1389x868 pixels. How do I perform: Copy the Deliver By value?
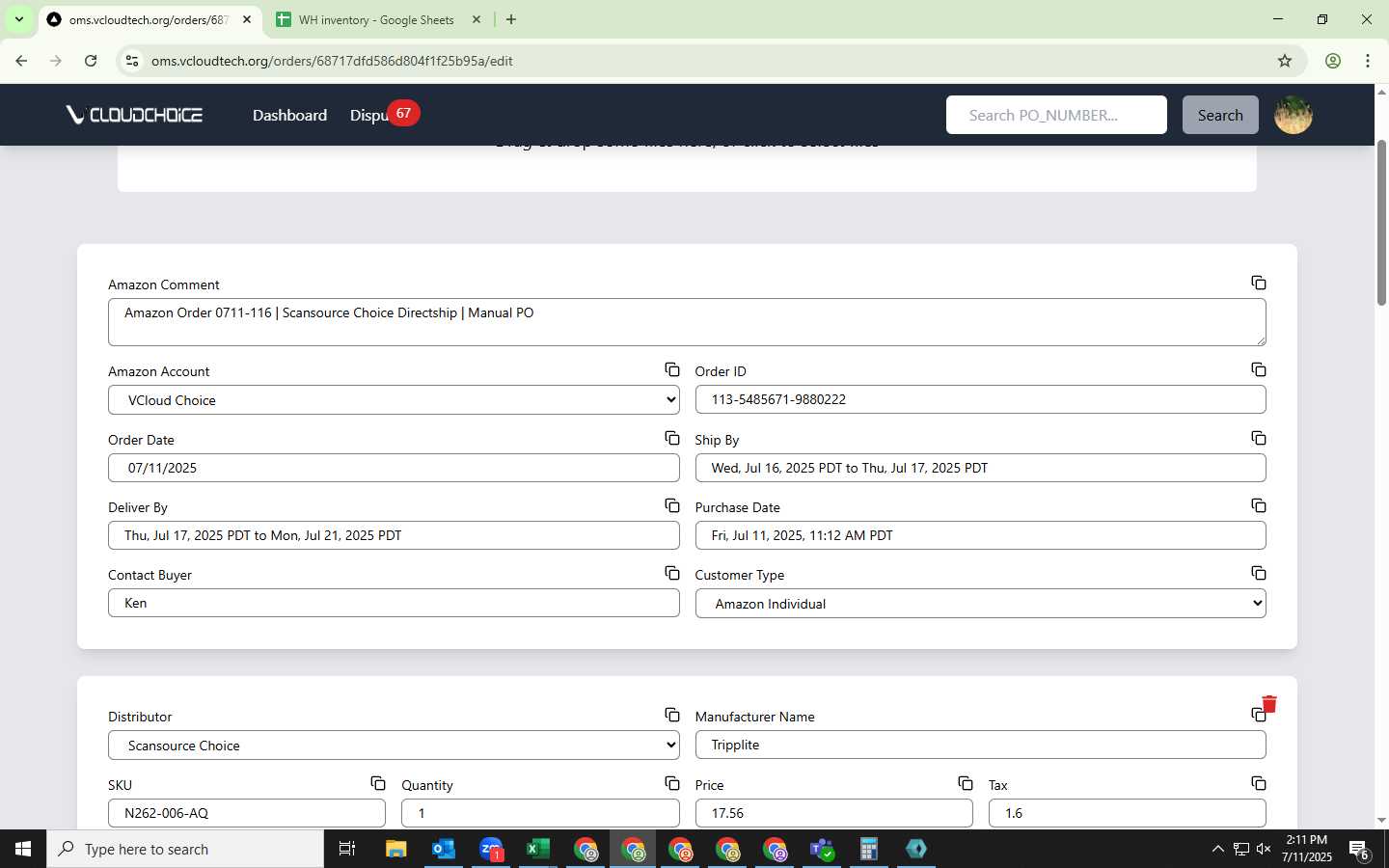point(672,505)
